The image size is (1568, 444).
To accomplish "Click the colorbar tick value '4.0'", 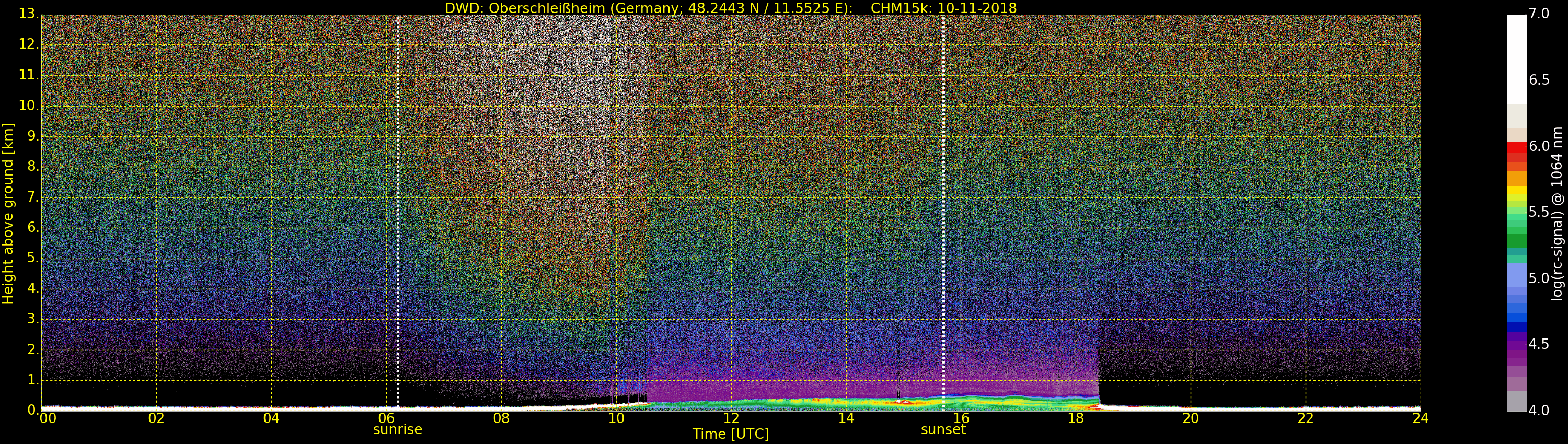I will click(x=1539, y=411).
